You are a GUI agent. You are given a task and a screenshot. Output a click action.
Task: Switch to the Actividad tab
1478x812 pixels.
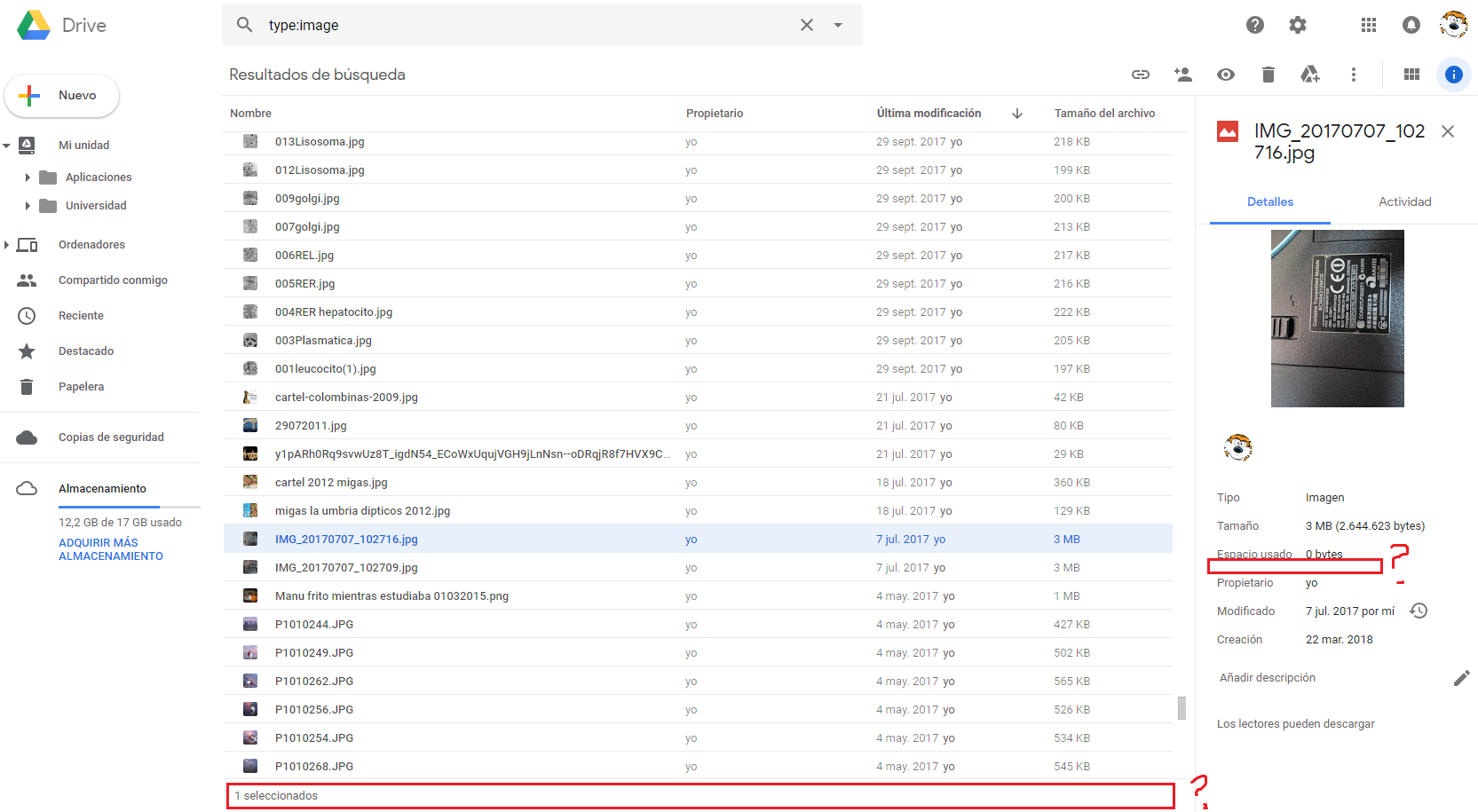click(x=1404, y=202)
